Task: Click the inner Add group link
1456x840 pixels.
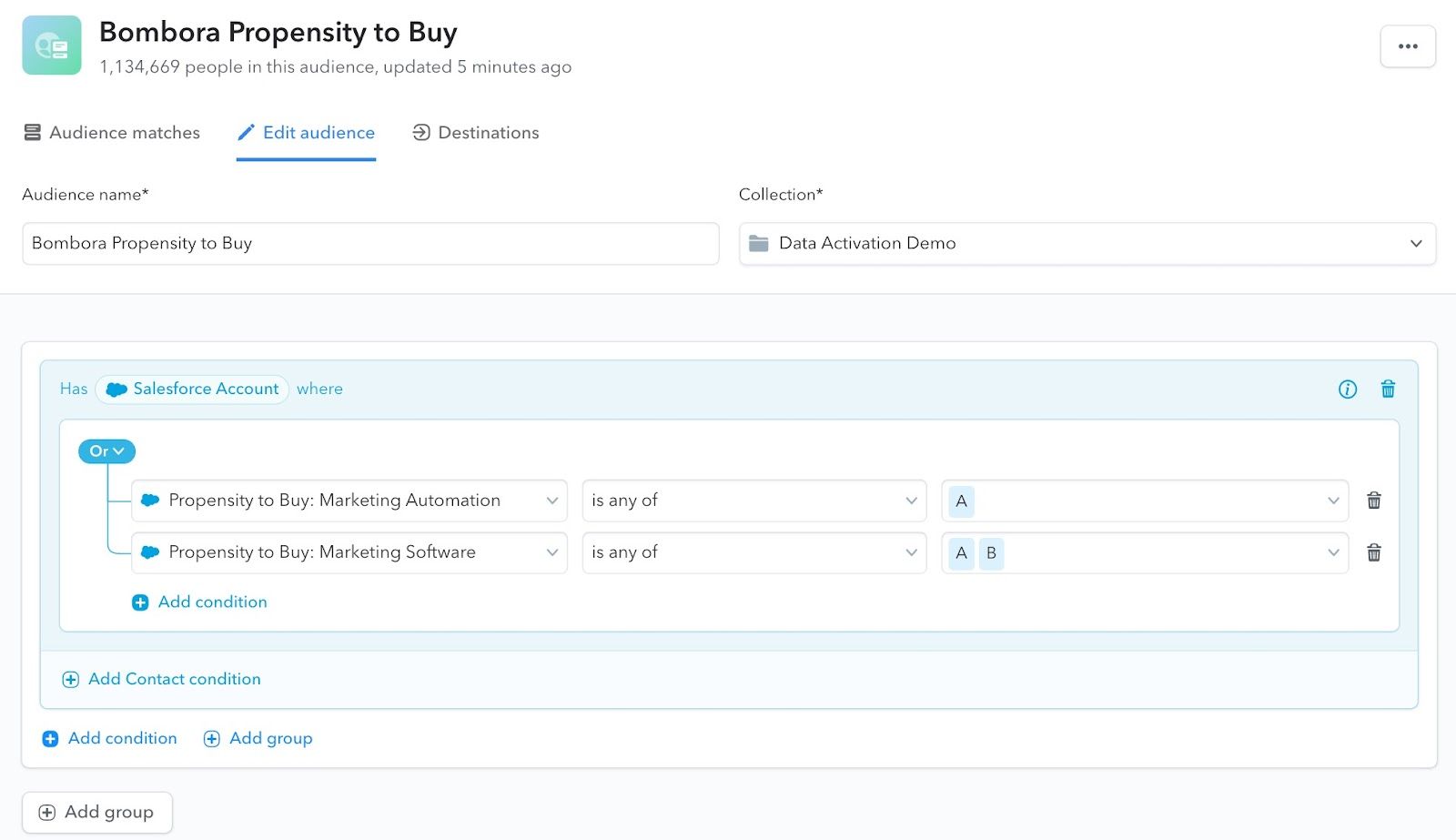Action: click(x=258, y=739)
